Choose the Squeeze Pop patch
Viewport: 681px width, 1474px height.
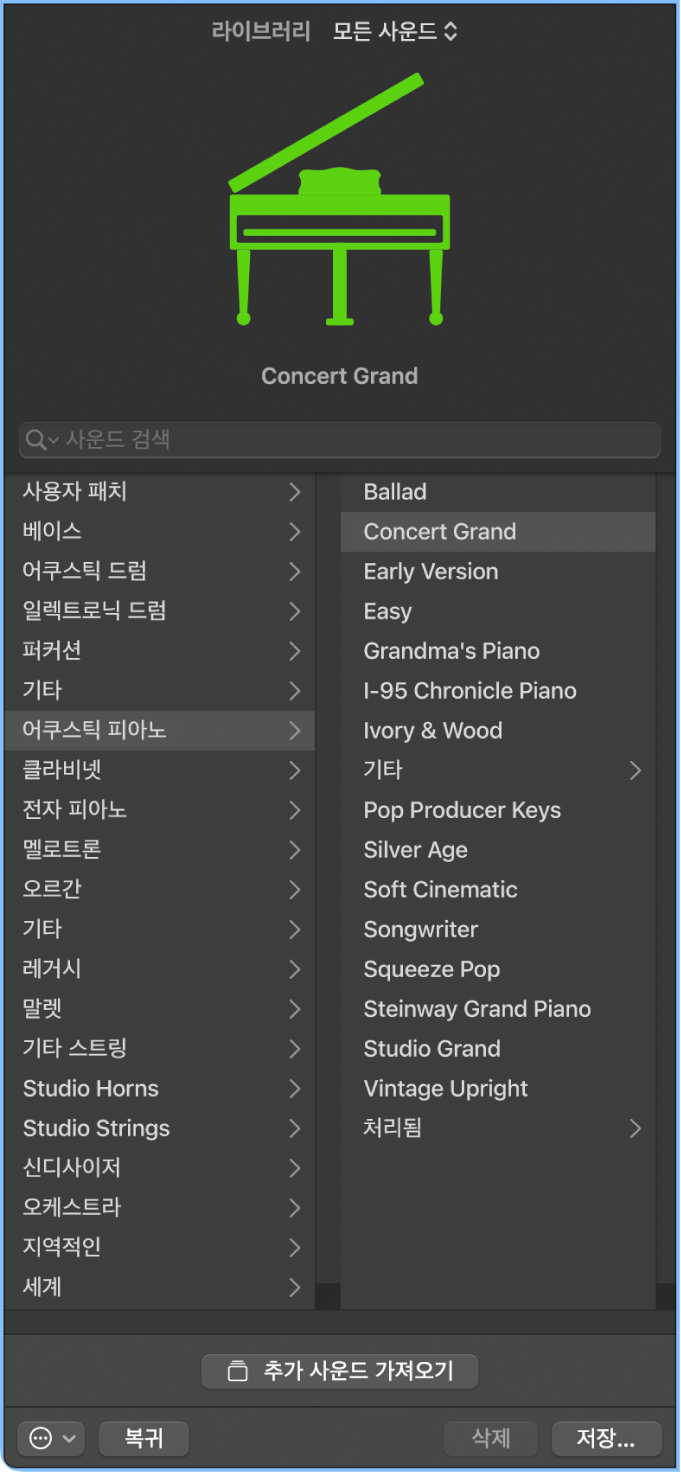click(498, 969)
